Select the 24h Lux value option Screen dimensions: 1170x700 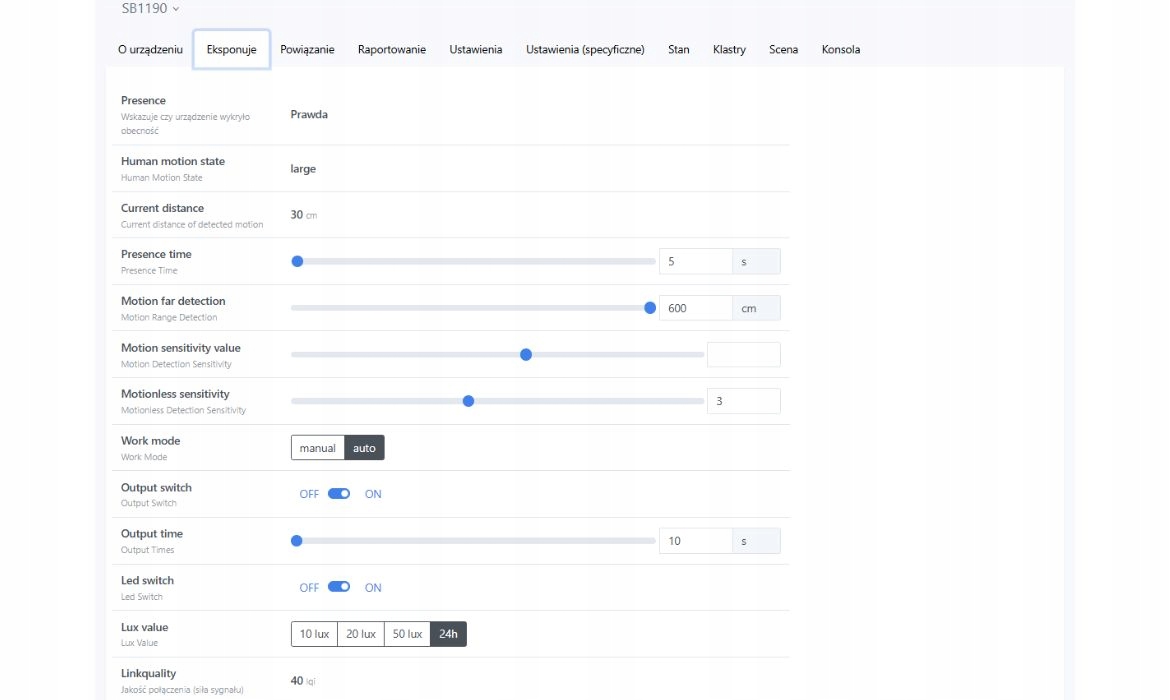(448, 634)
